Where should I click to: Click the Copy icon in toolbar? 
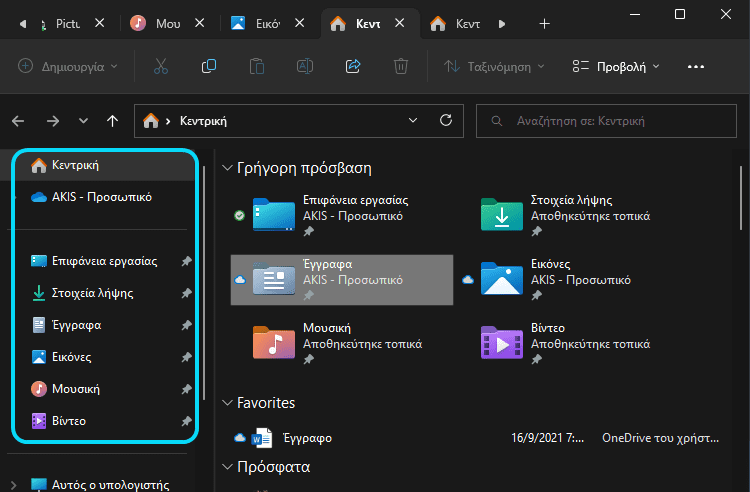[x=209, y=66]
